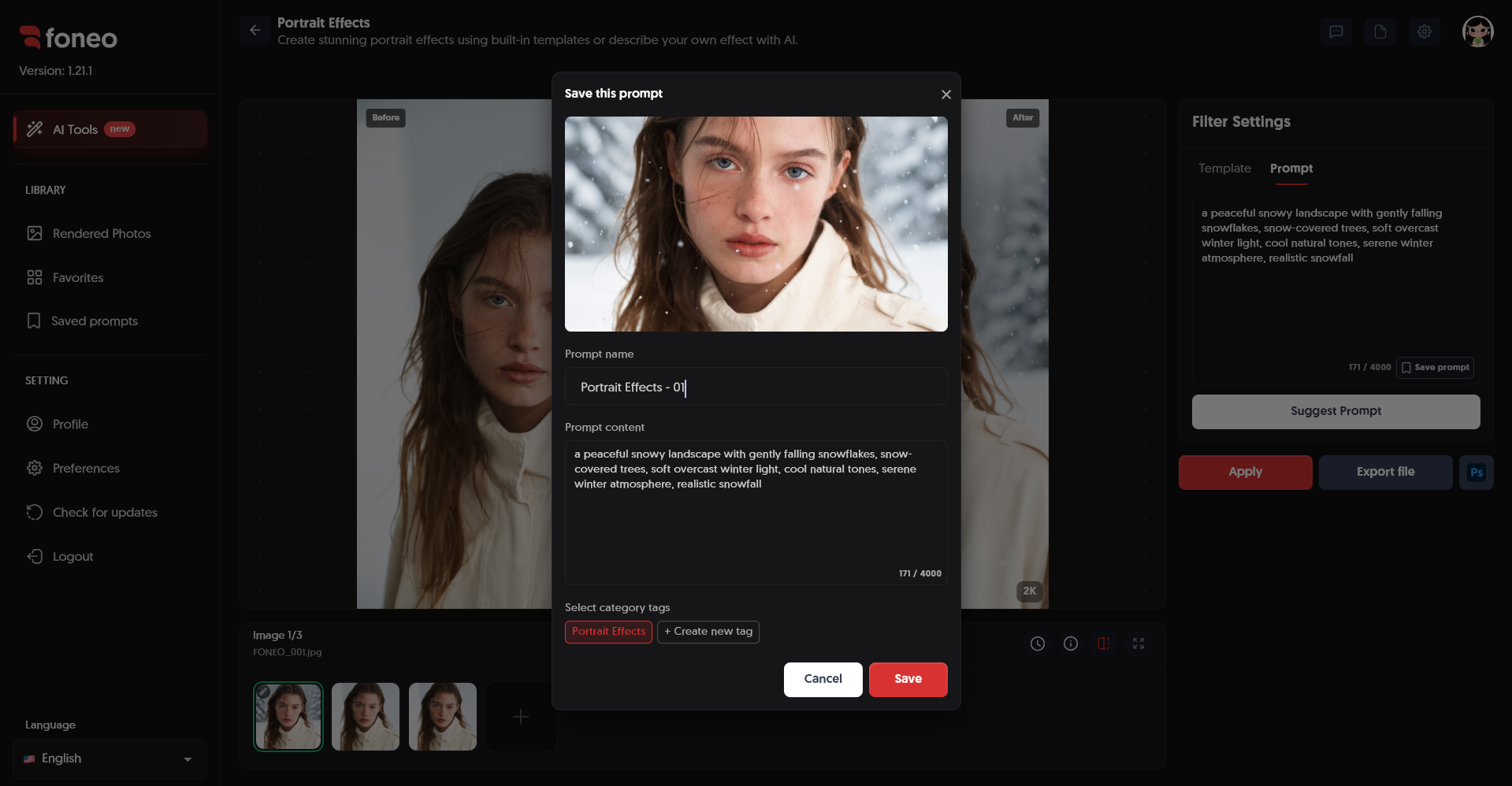Image resolution: width=1512 pixels, height=786 pixels.
Task: Click the preview image in dialog
Action: (x=756, y=224)
